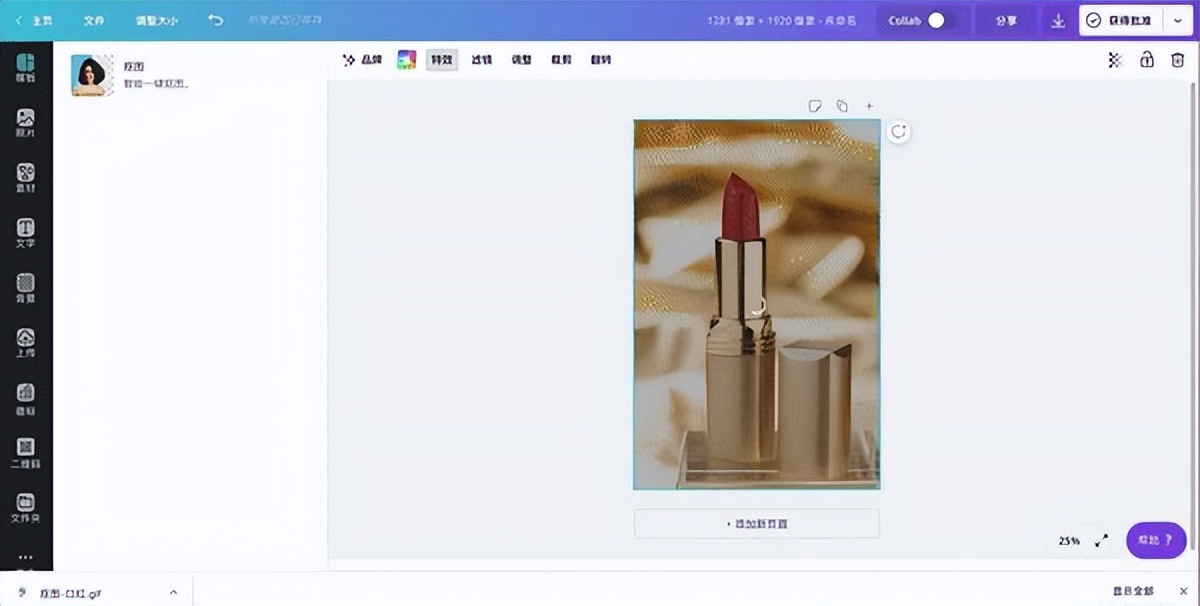Open the File (文件) menu
Screen dimensions: 1200x606
click(93, 20)
